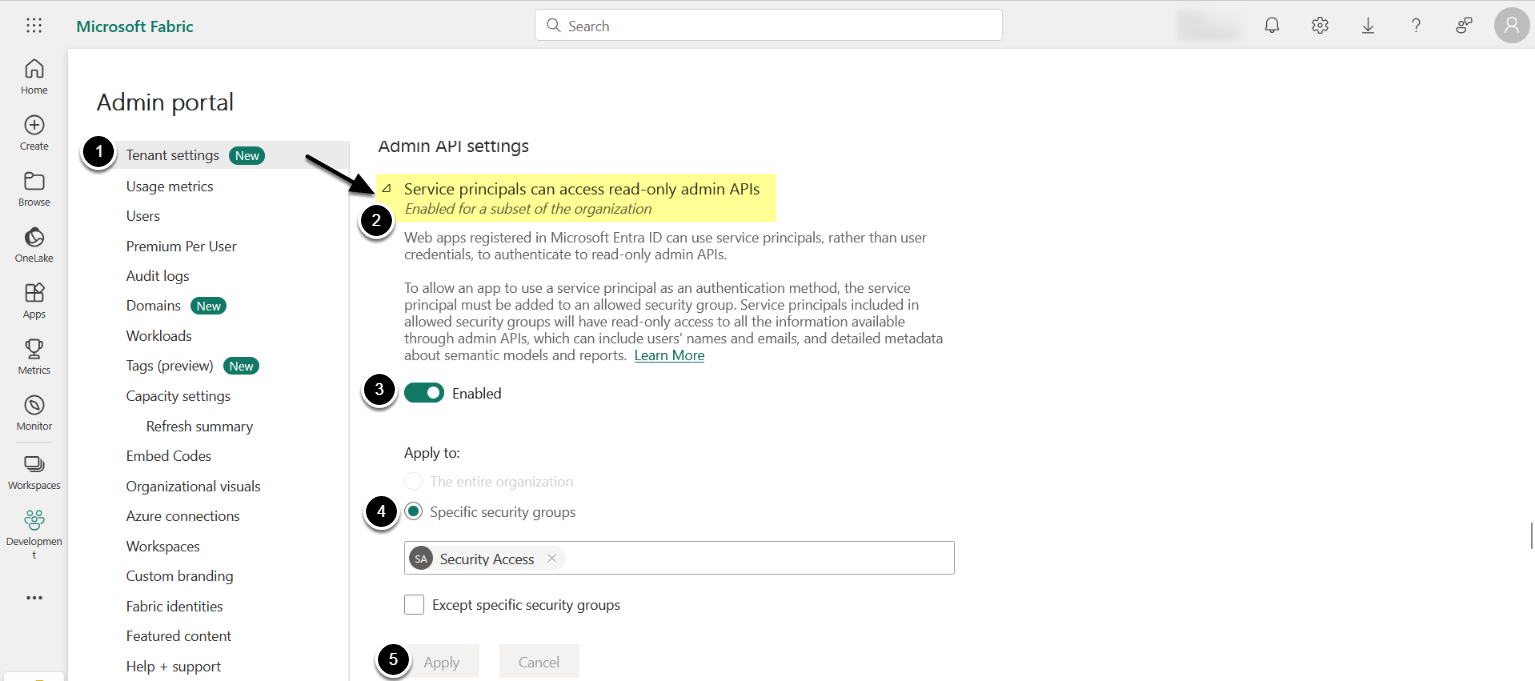Image resolution: width=1535 pixels, height=681 pixels.
Task: Open the settings gear icon
Action: pos(1320,26)
